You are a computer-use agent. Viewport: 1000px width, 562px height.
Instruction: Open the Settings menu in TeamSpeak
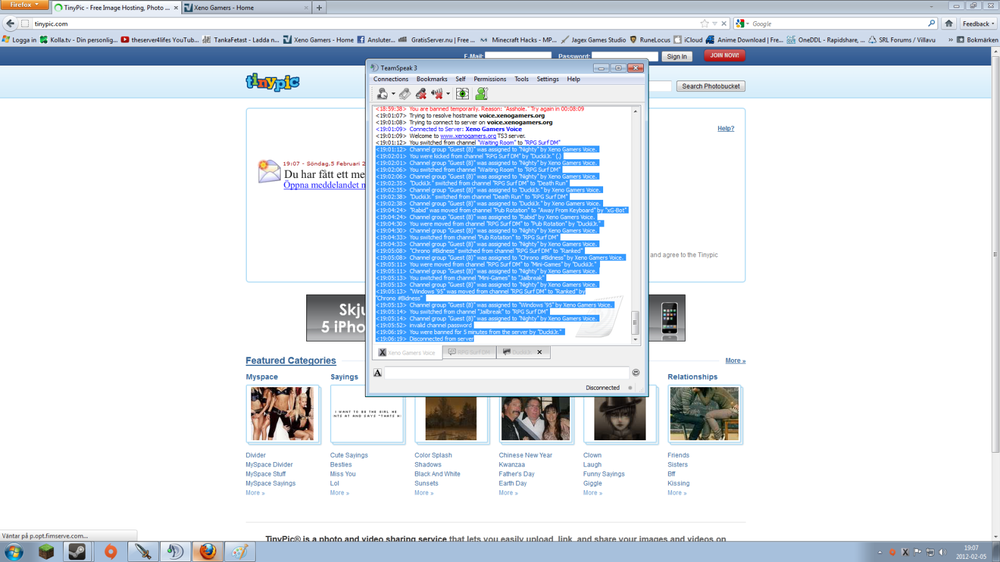[x=547, y=79]
